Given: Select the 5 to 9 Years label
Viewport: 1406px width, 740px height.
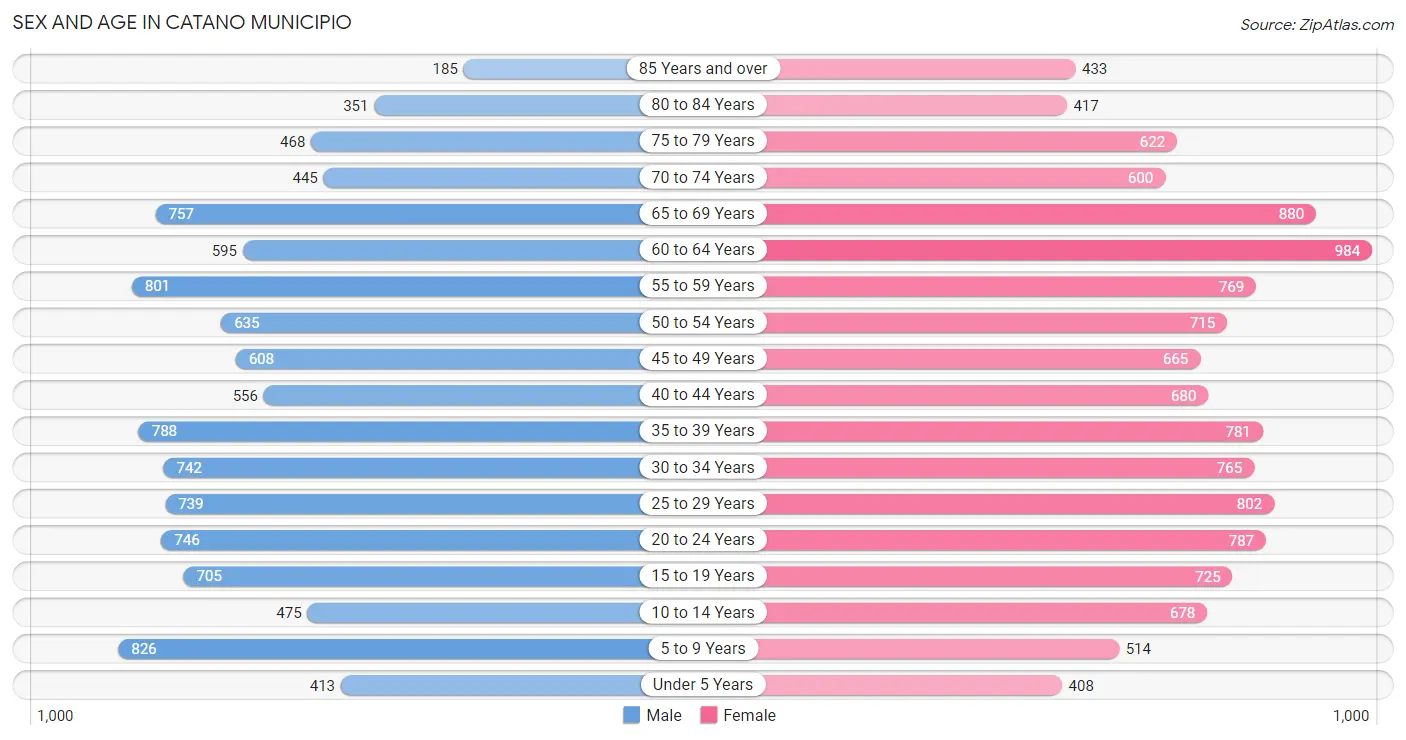Looking at the screenshot, I should [x=703, y=648].
